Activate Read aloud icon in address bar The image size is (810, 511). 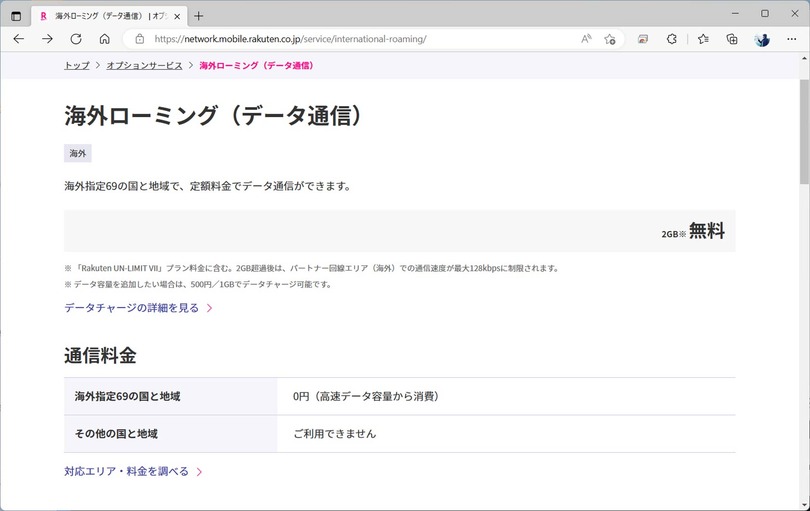(x=586, y=39)
